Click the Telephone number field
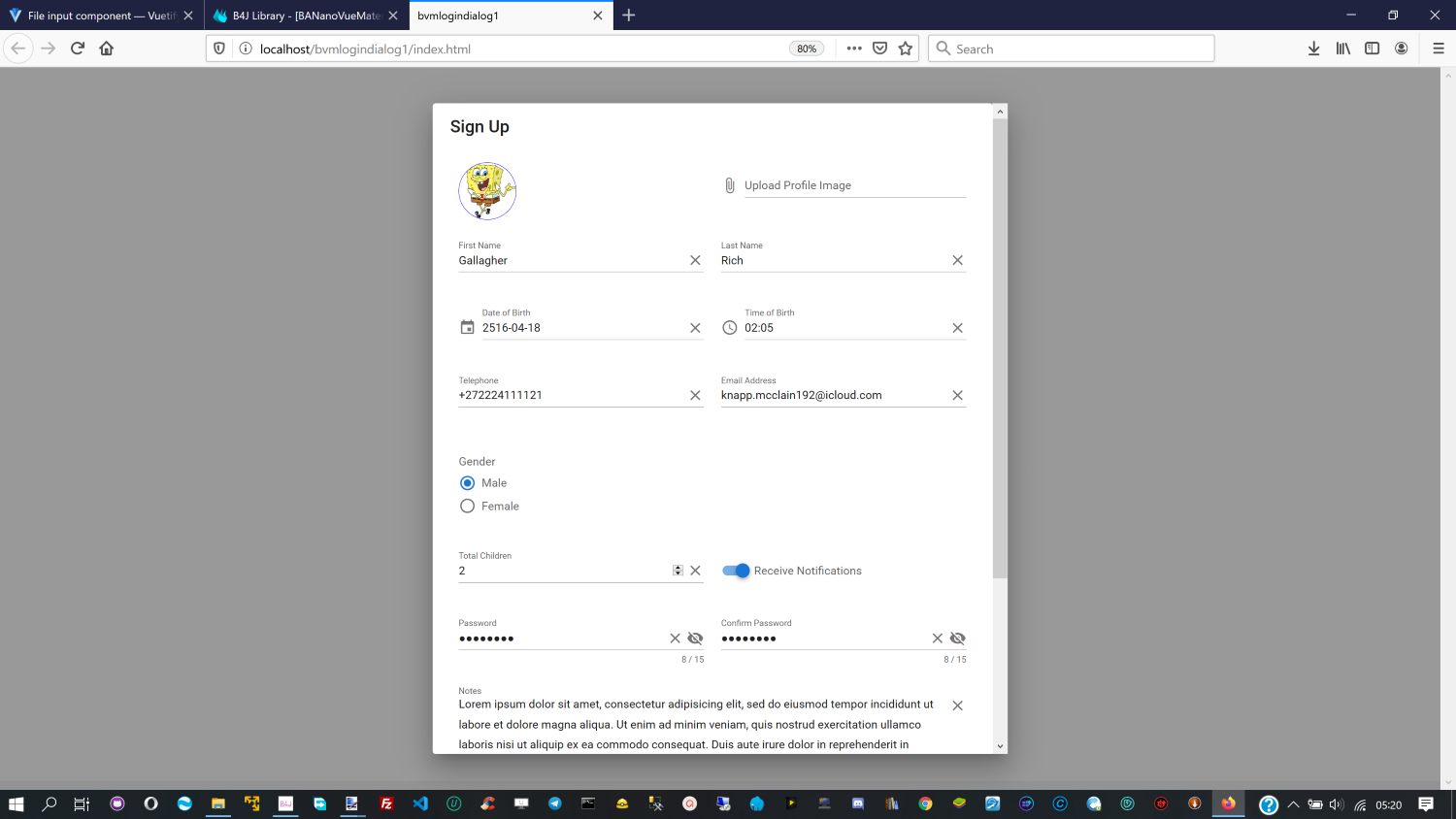 (x=572, y=395)
